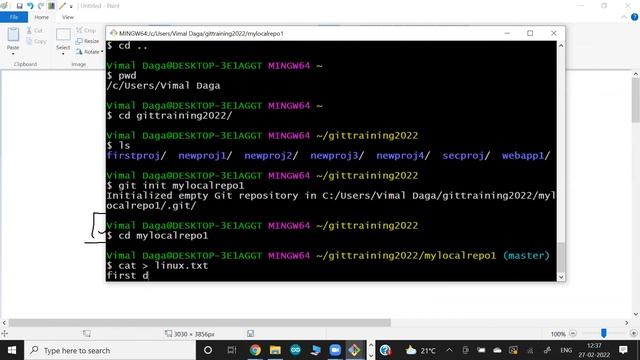Image resolution: width=640 pixels, height=360 pixels.
Task: Click the Resize button in Image group
Action: (x=87, y=41)
